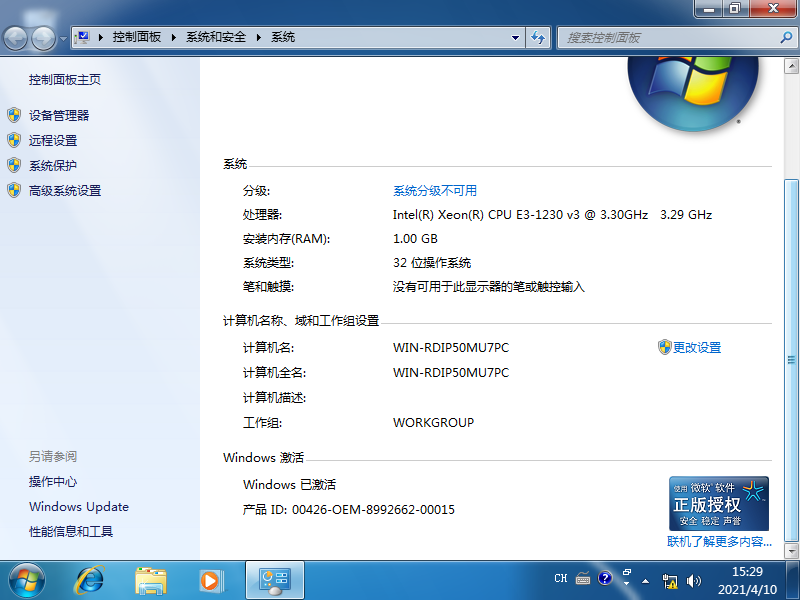Click the back navigation arrow button
Image resolution: width=800 pixels, height=600 pixels.
tap(16, 38)
